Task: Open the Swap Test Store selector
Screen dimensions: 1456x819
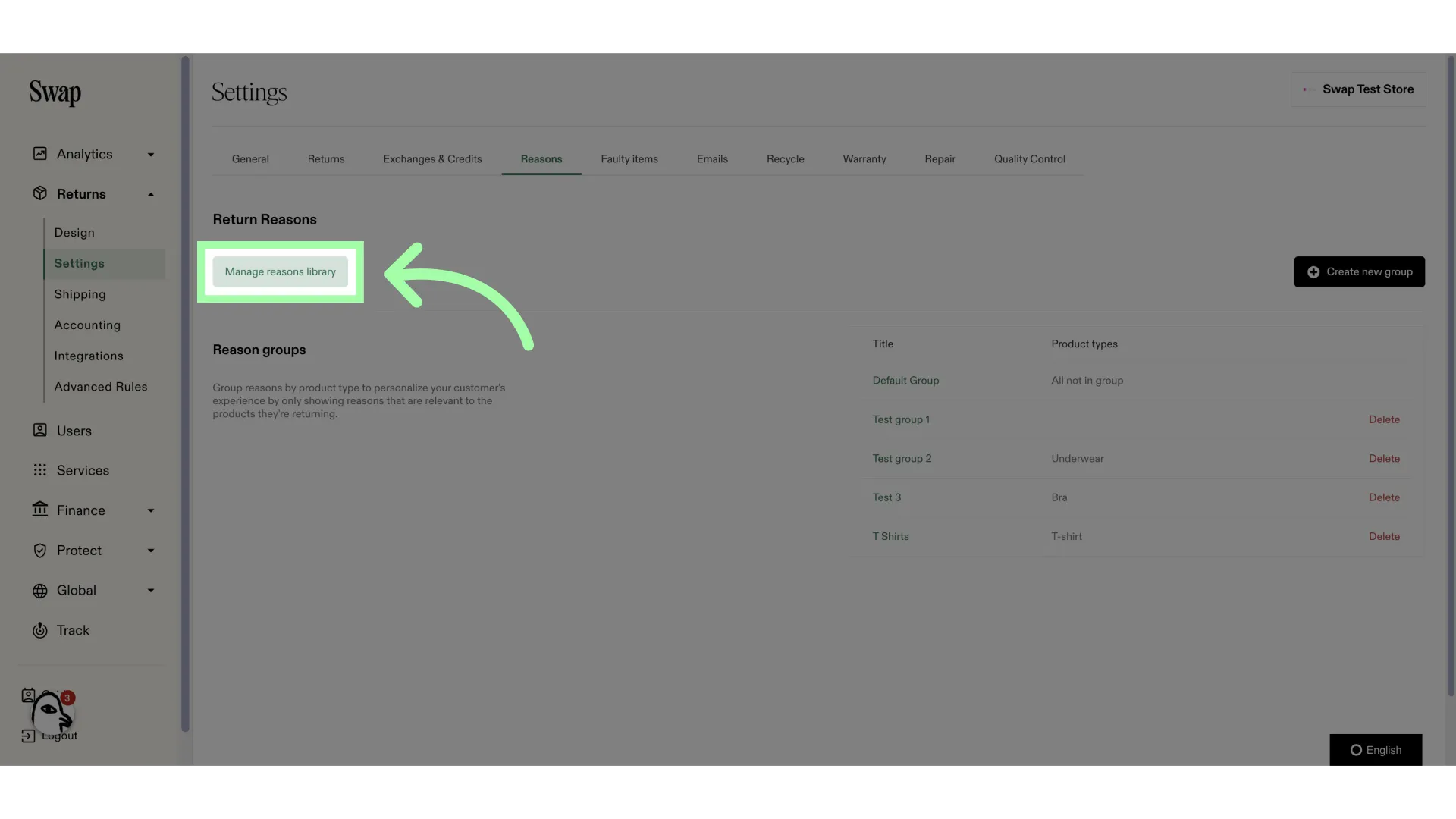Action: click(x=1358, y=89)
